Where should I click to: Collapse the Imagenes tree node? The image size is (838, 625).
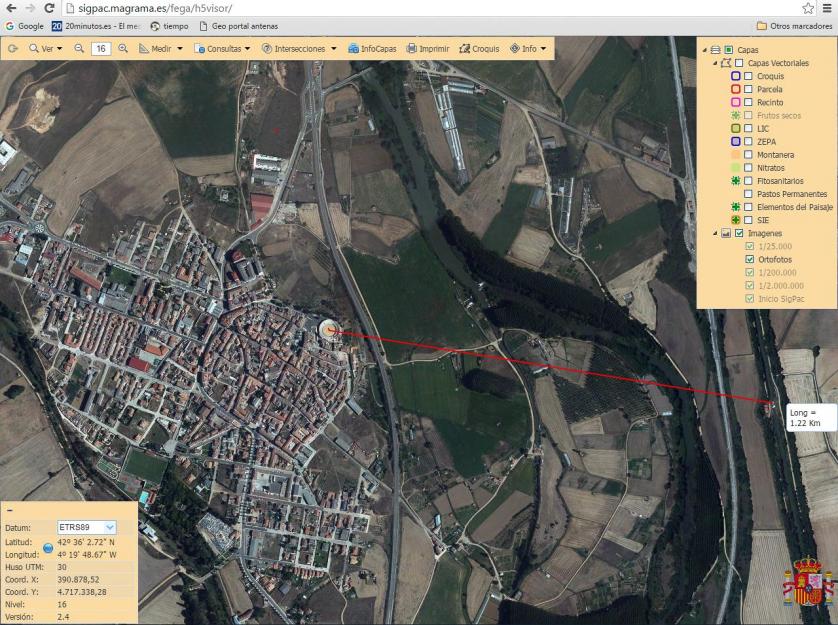click(x=715, y=233)
